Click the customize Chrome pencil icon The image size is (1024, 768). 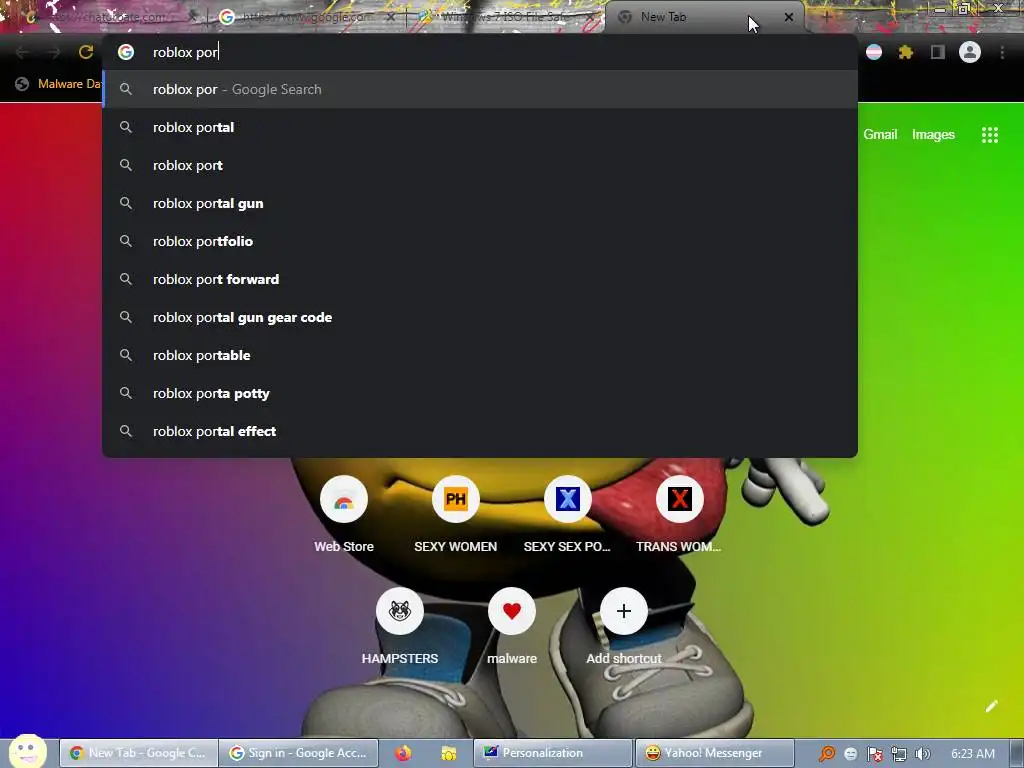tap(991, 706)
